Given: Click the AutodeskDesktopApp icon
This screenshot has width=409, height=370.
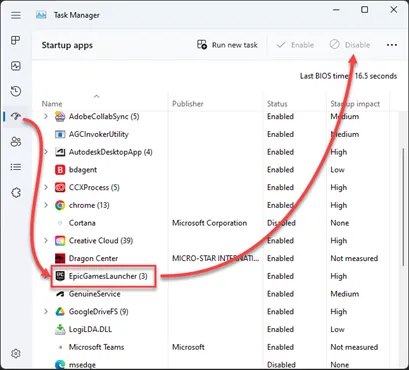Looking at the screenshot, I should click(60, 152).
